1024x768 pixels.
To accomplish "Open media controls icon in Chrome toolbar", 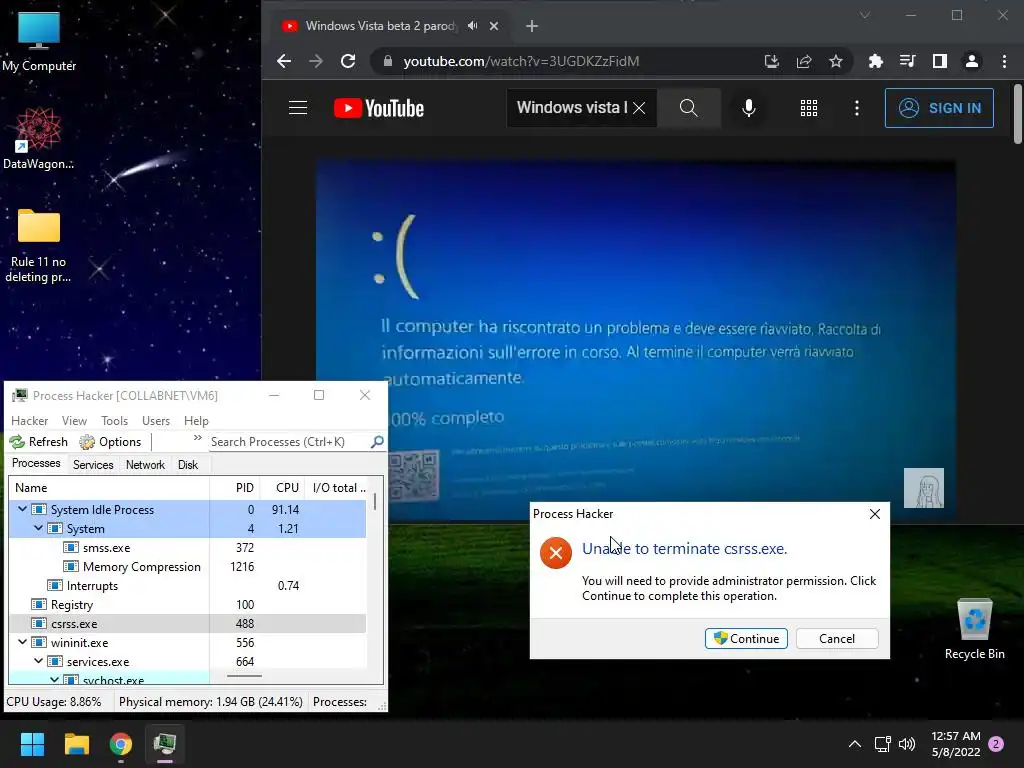I will click(908, 61).
